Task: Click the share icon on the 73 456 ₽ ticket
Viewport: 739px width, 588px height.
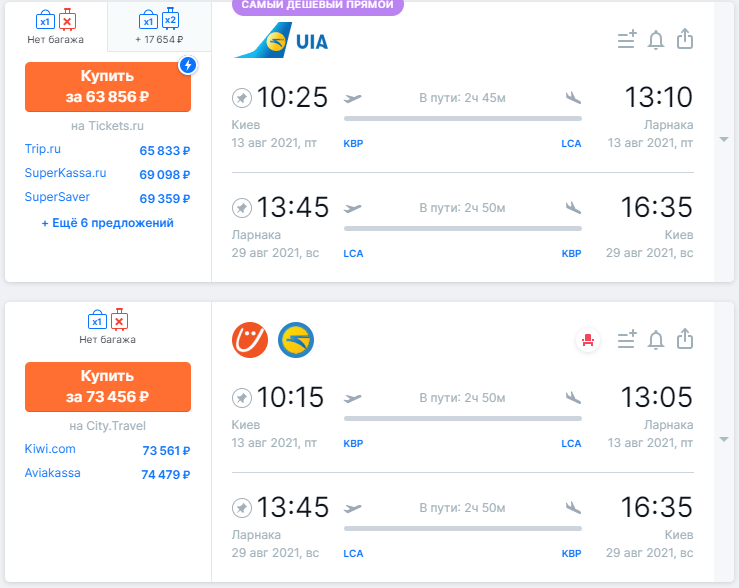Action: coord(685,339)
